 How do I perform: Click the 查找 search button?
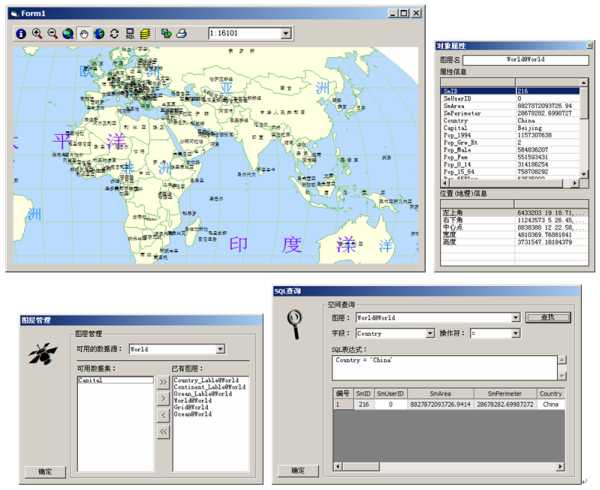click(548, 317)
